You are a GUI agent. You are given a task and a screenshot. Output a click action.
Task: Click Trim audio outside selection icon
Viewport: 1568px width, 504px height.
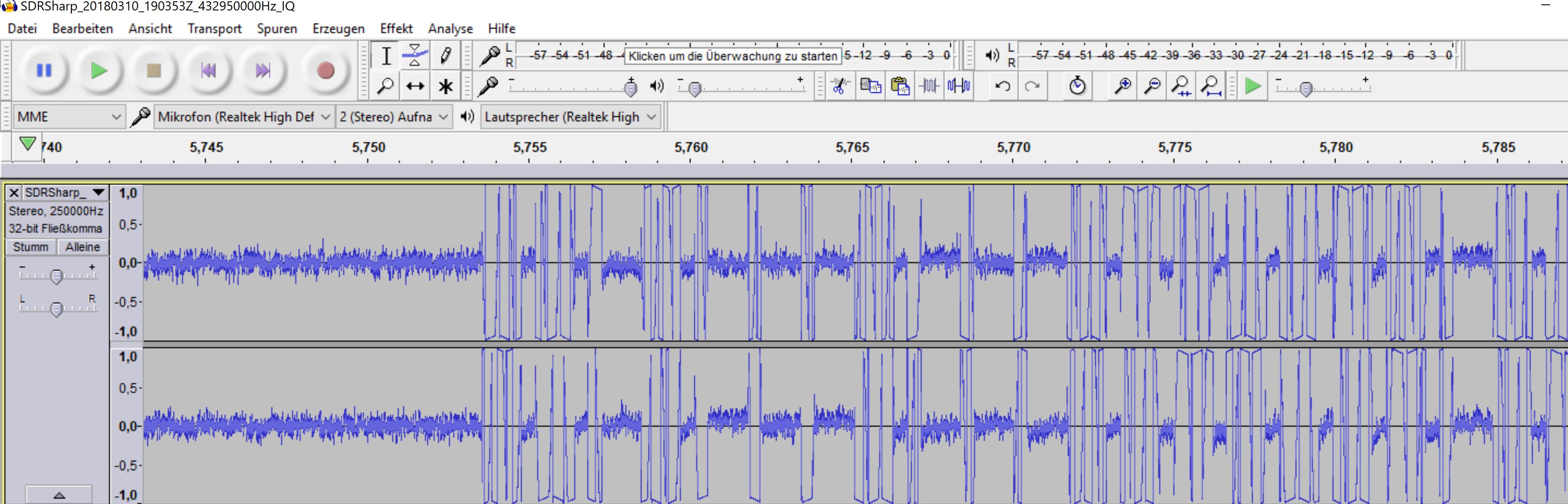pos(930,86)
